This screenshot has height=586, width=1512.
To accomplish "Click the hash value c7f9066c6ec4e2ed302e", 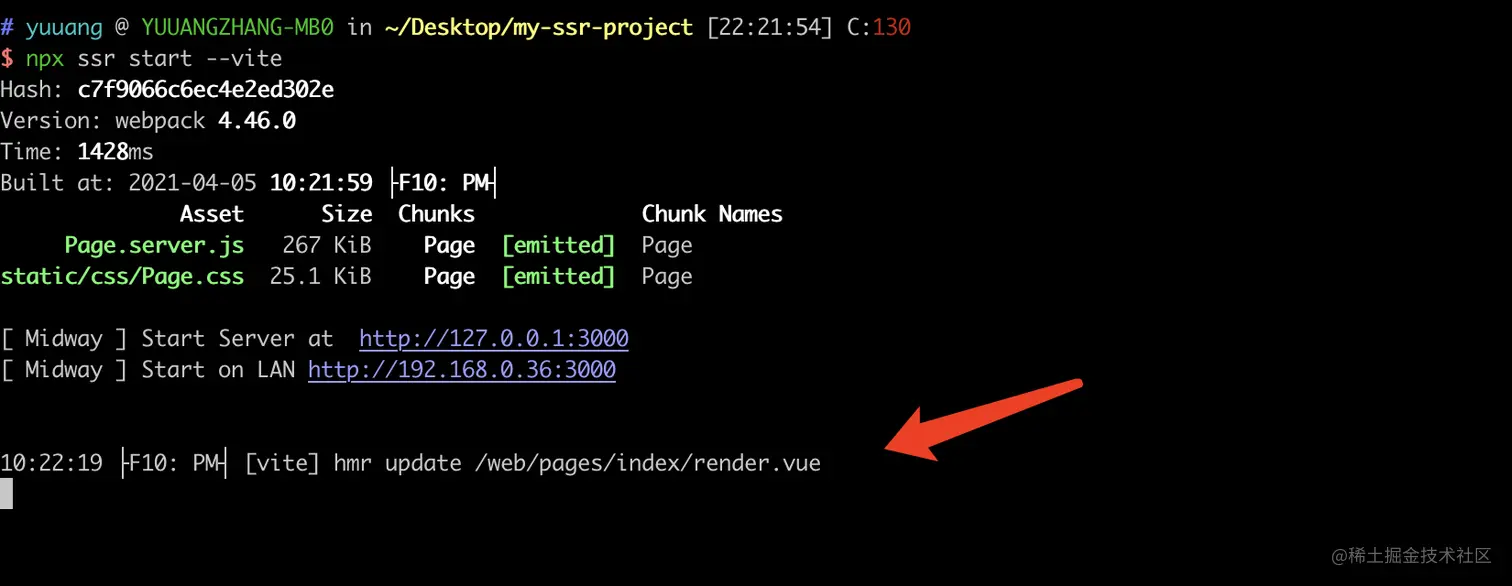I will tap(206, 90).
